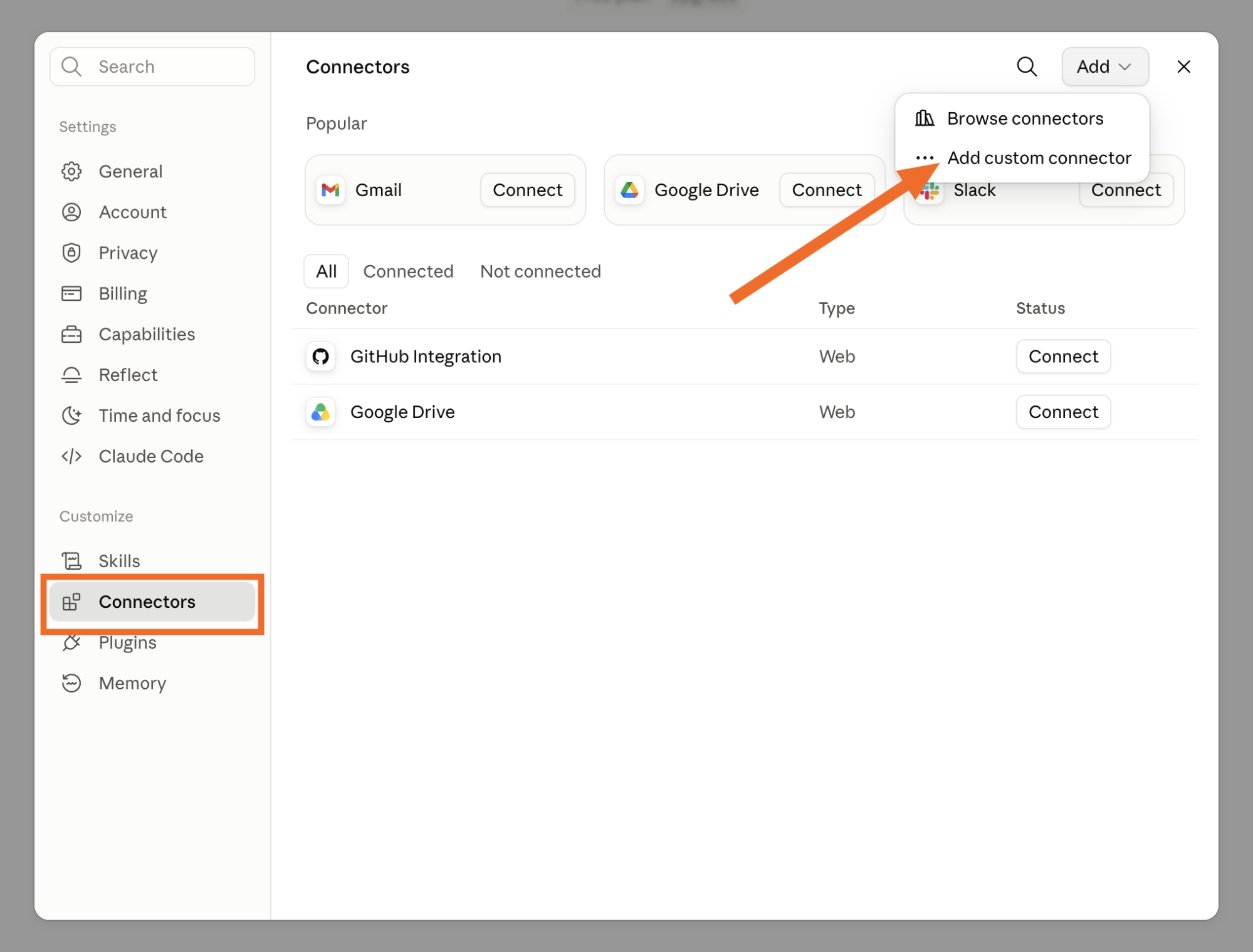The image size is (1253, 952).
Task: Click the Google Drive logo in table
Action: coord(320,412)
